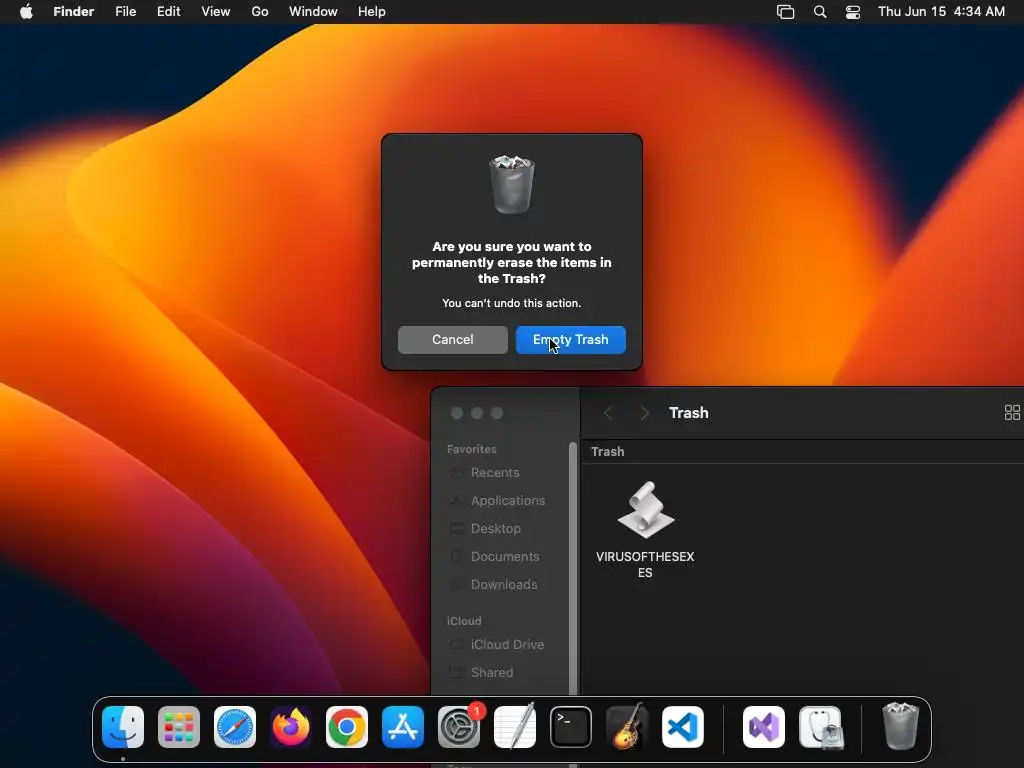Click the Trash window title text

689,413
